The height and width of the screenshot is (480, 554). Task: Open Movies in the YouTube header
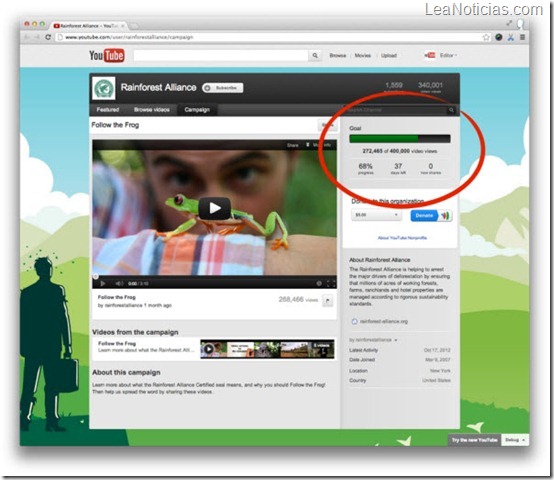(363, 55)
